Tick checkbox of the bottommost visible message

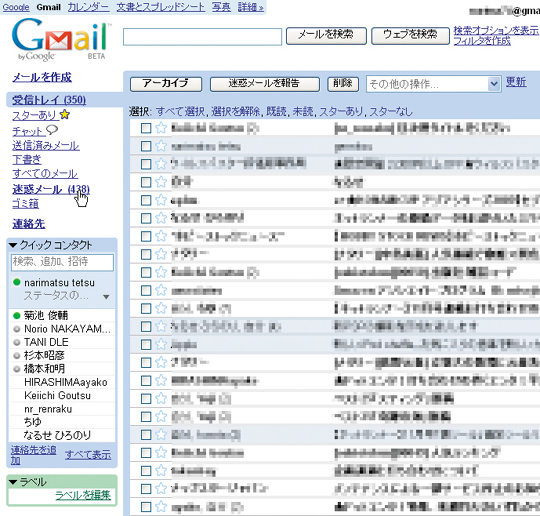[146, 506]
